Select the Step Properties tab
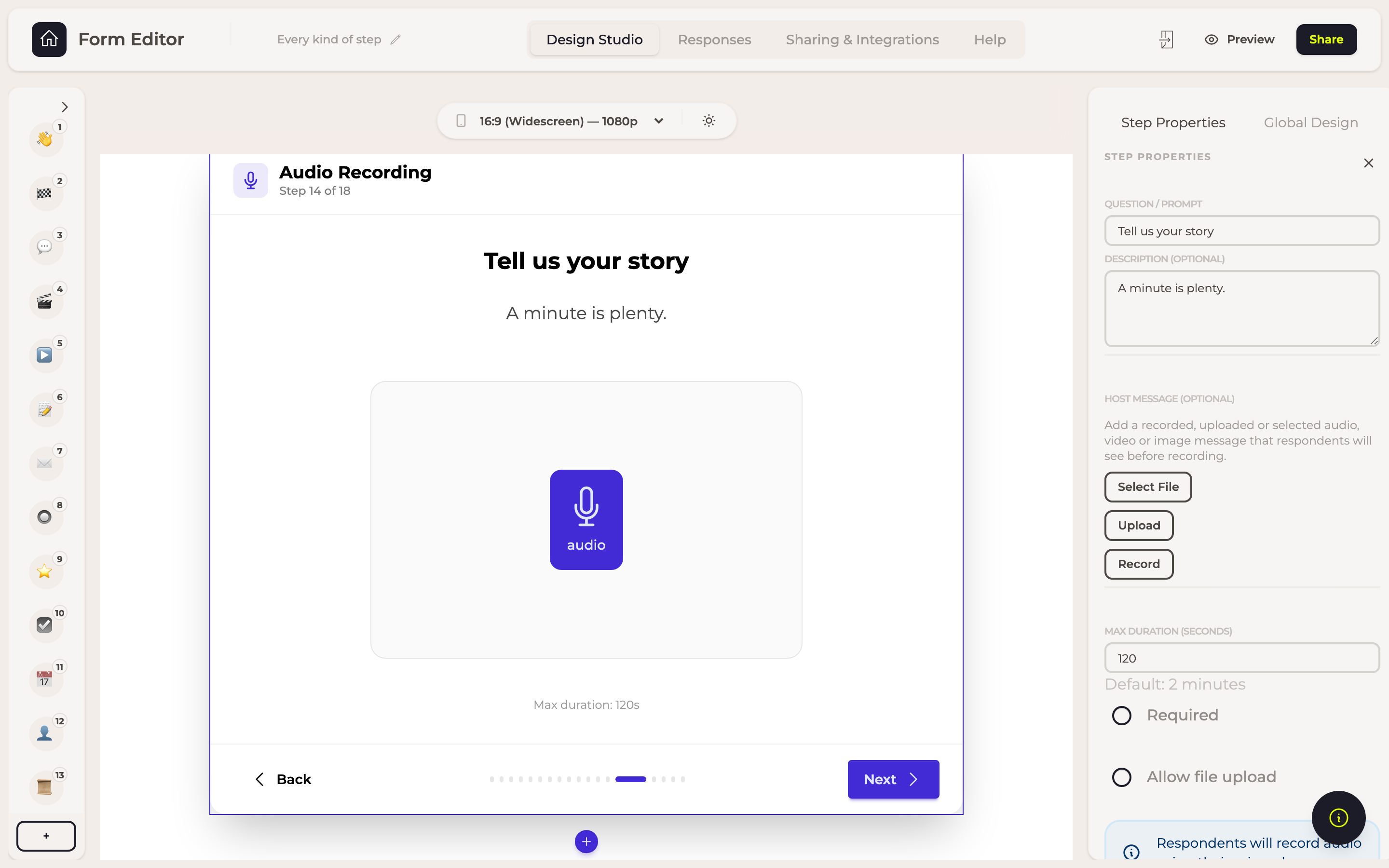The height and width of the screenshot is (868, 1389). 1172,122
